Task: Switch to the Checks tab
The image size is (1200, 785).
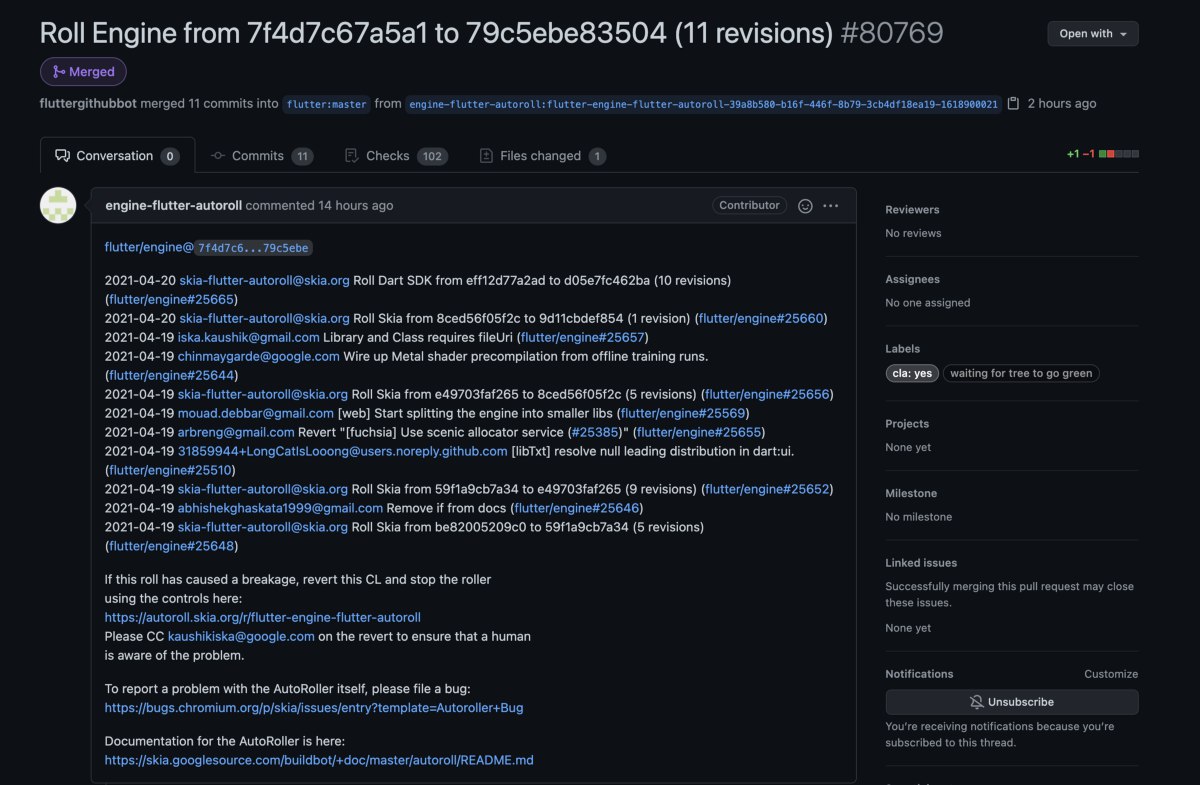Action: 395,156
